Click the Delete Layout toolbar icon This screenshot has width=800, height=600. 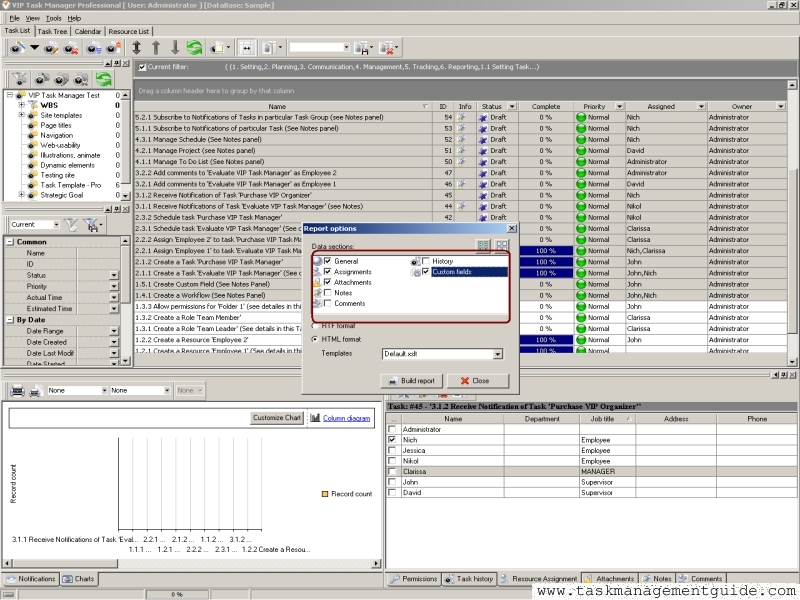tap(387, 48)
